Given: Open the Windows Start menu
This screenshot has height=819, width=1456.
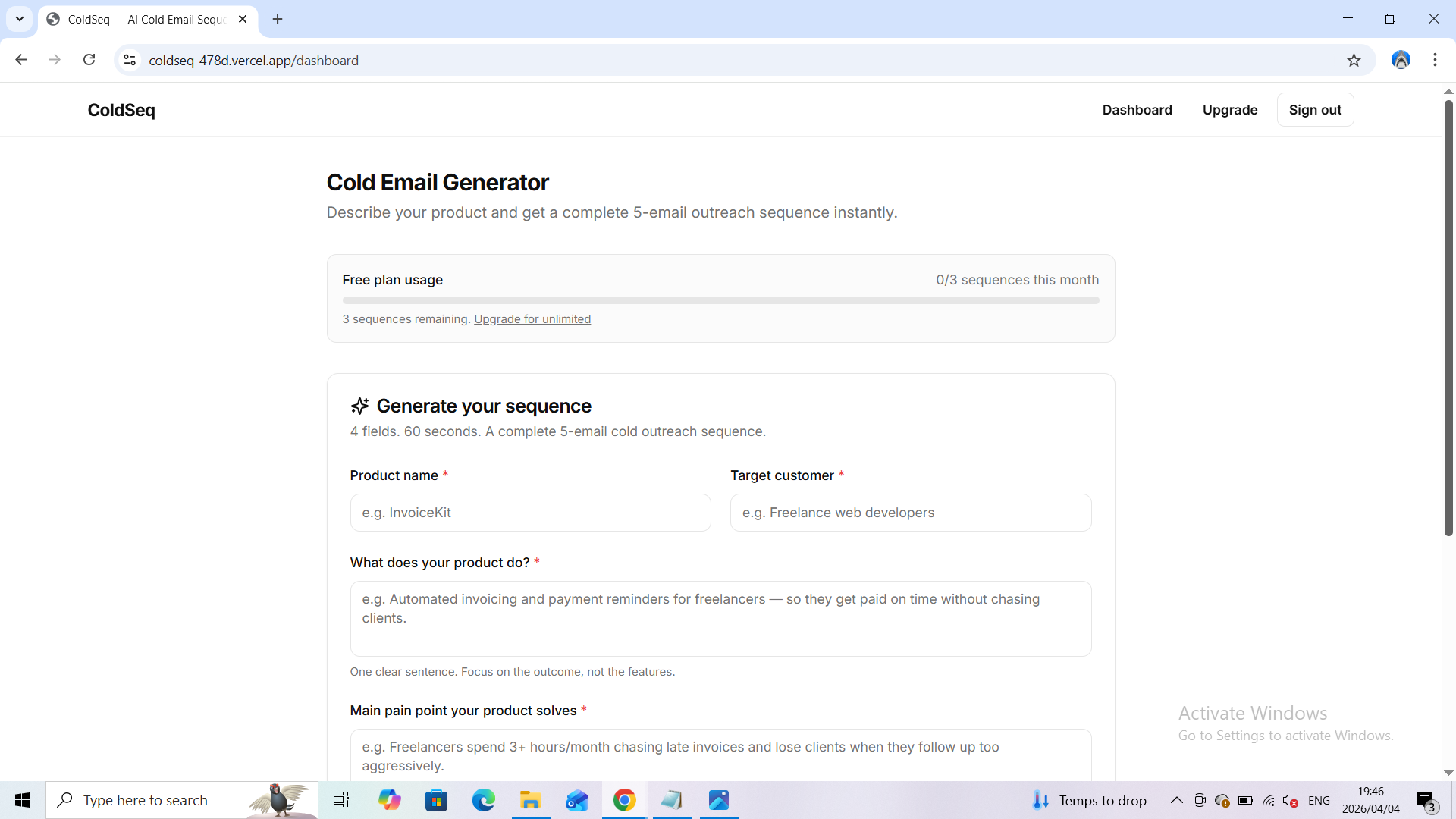Looking at the screenshot, I should (22, 800).
